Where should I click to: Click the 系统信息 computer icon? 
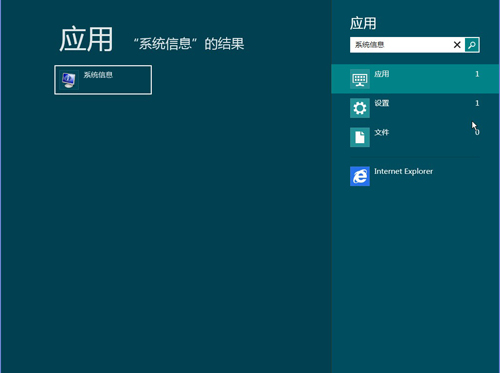69,80
